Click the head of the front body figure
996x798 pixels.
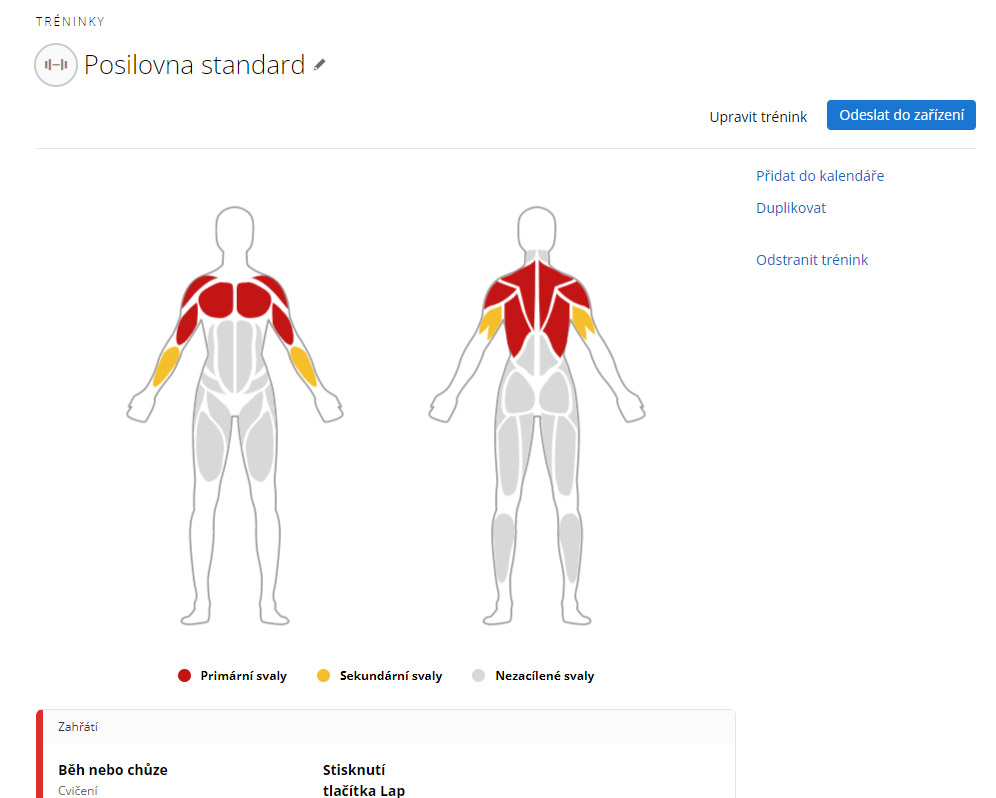point(235,229)
